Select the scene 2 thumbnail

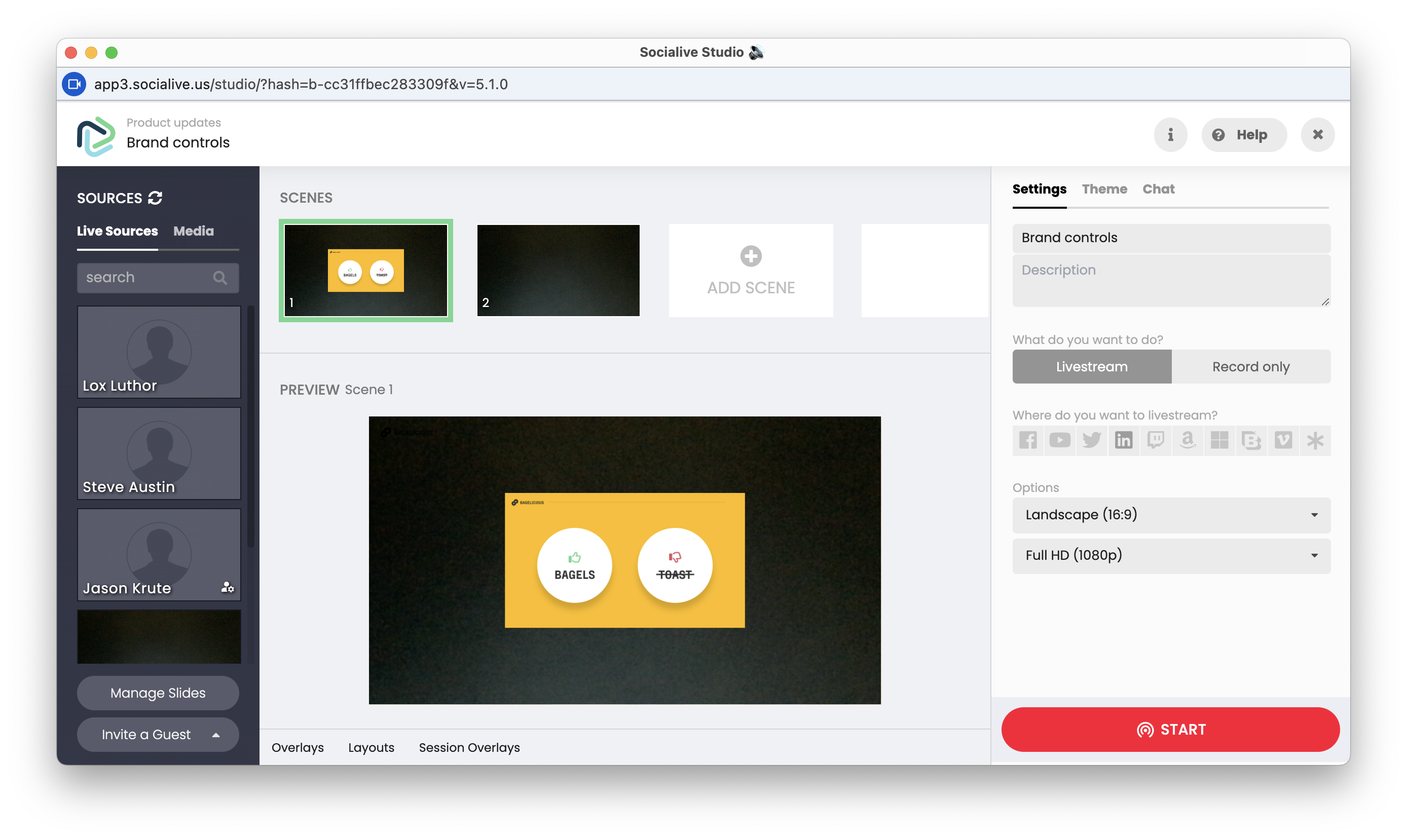point(558,271)
